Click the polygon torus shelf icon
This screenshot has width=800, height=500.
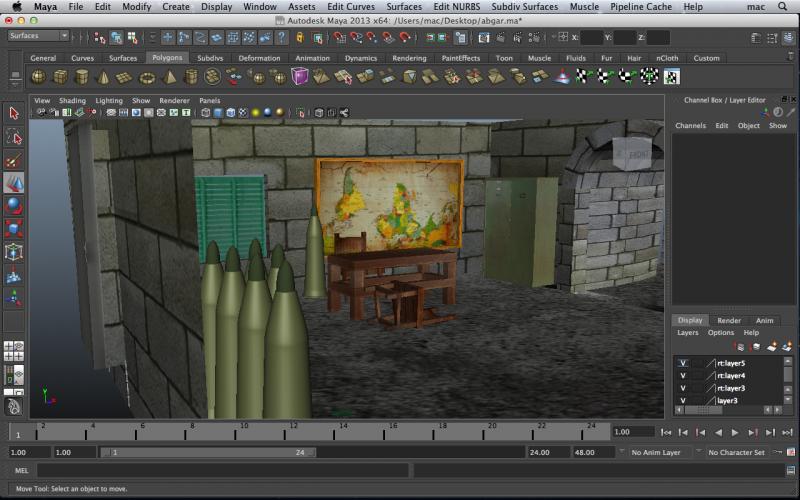[147, 77]
